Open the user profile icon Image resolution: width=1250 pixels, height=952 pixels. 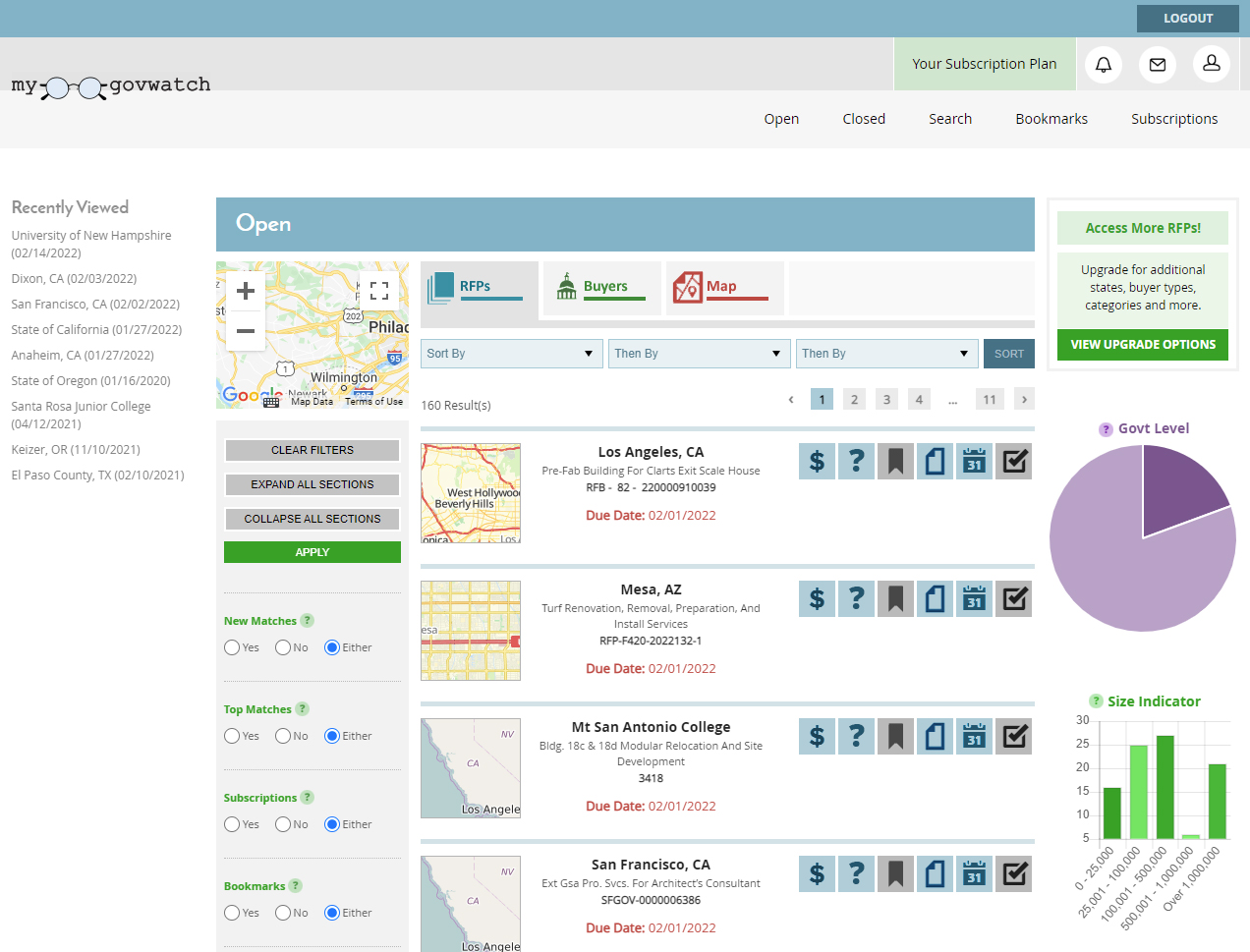[x=1212, y=64]
